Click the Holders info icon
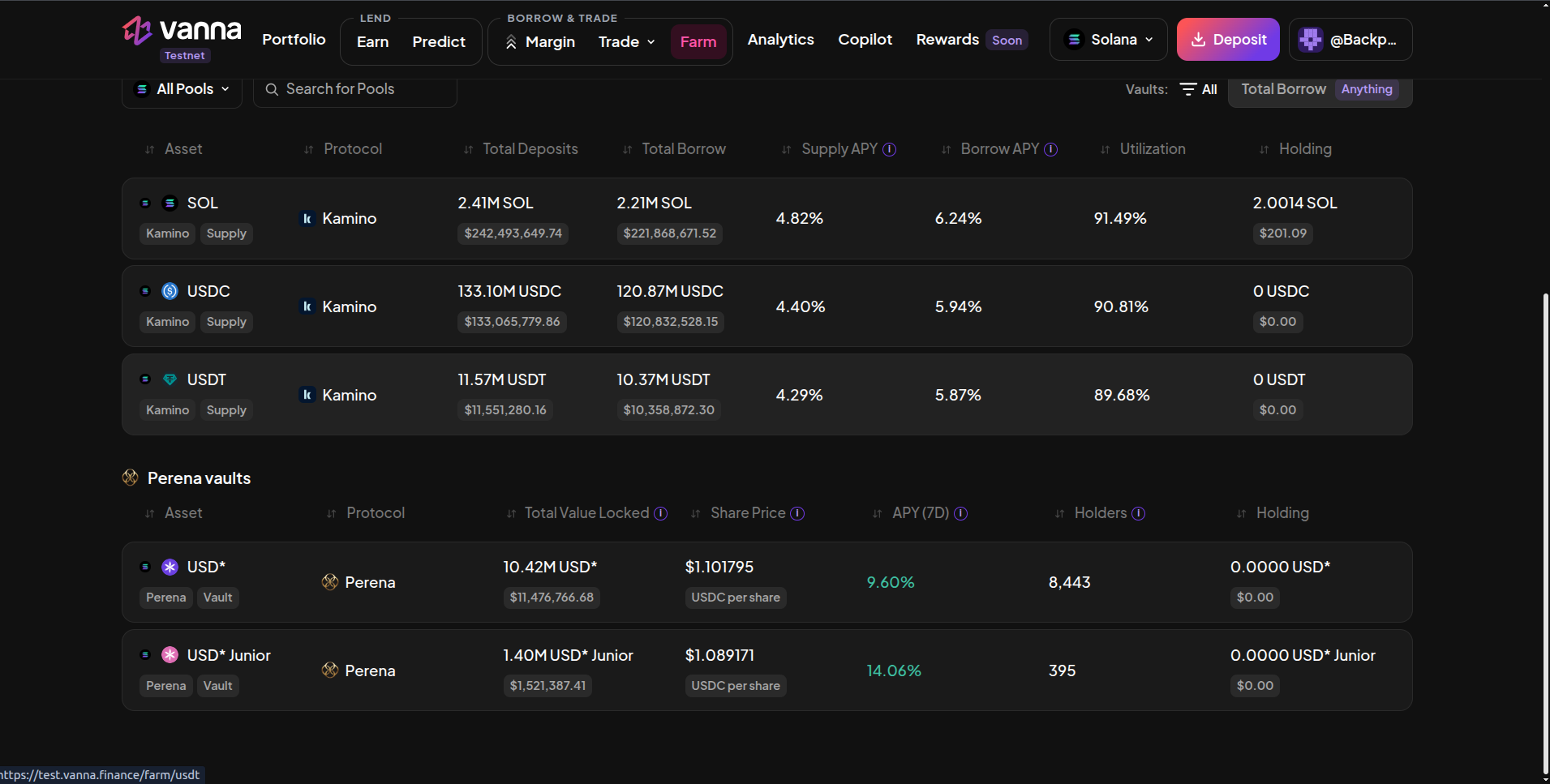 1138,513
